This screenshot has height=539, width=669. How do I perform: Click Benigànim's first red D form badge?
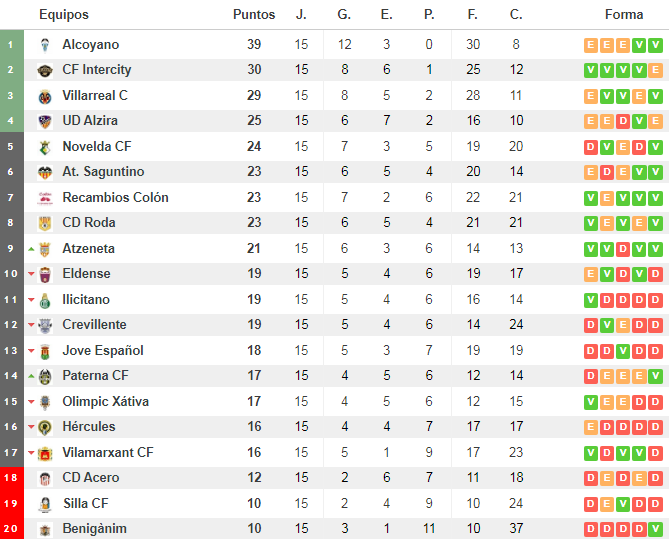(591, 529)
